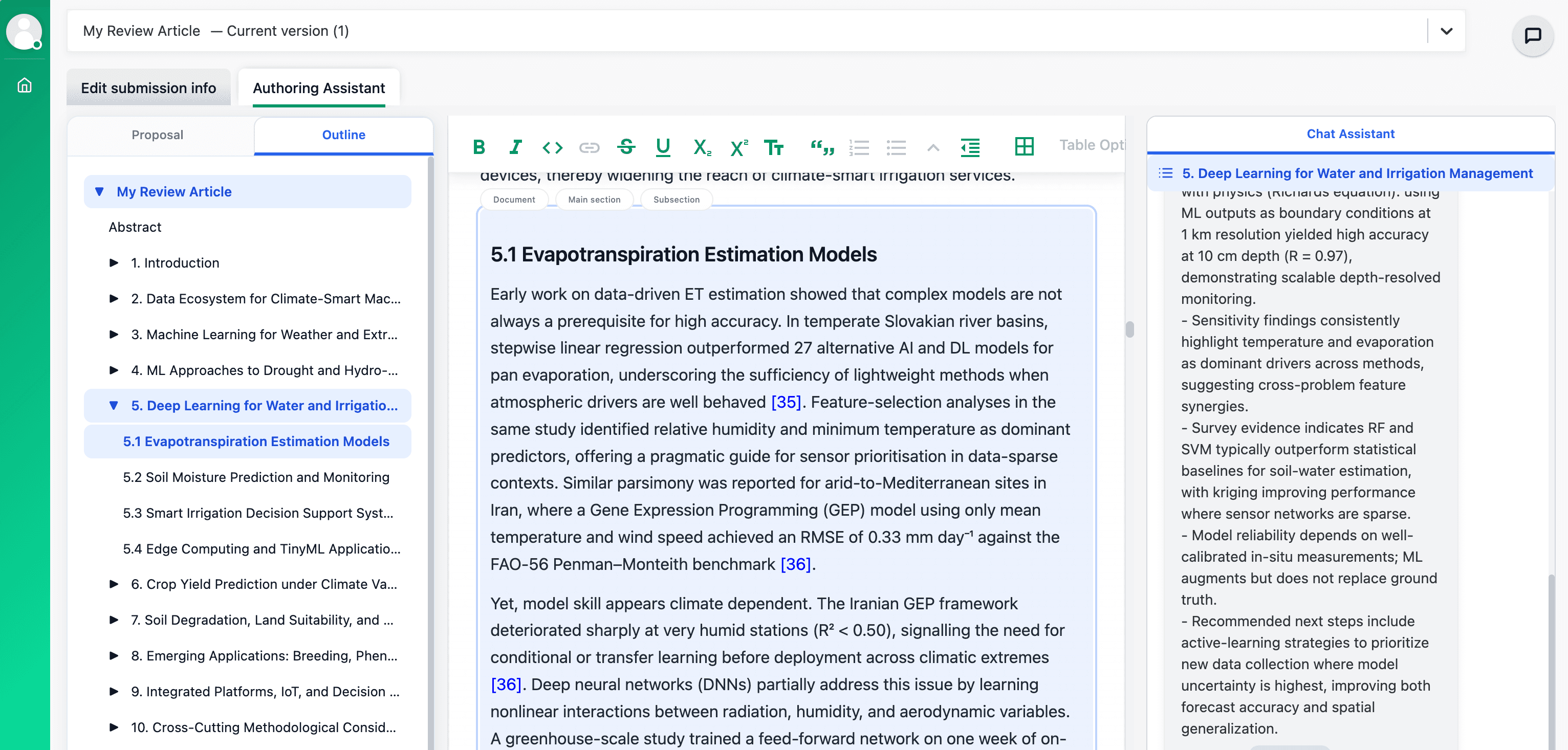Select the Outline tab
The image size is (1568, 750).
tap(344, 135)
